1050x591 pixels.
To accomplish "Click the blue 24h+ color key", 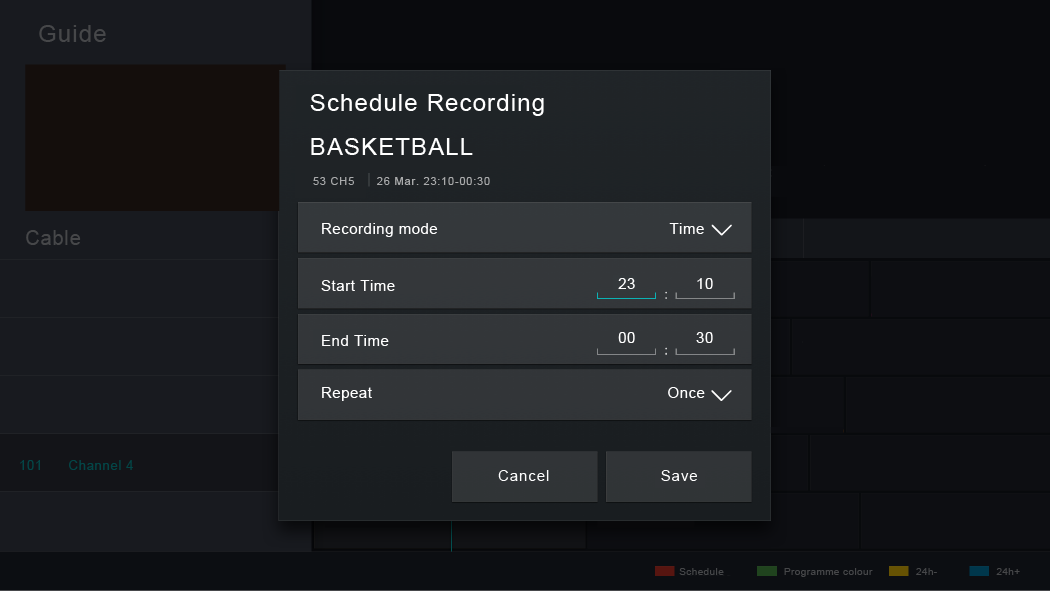I will pos(979,571).
